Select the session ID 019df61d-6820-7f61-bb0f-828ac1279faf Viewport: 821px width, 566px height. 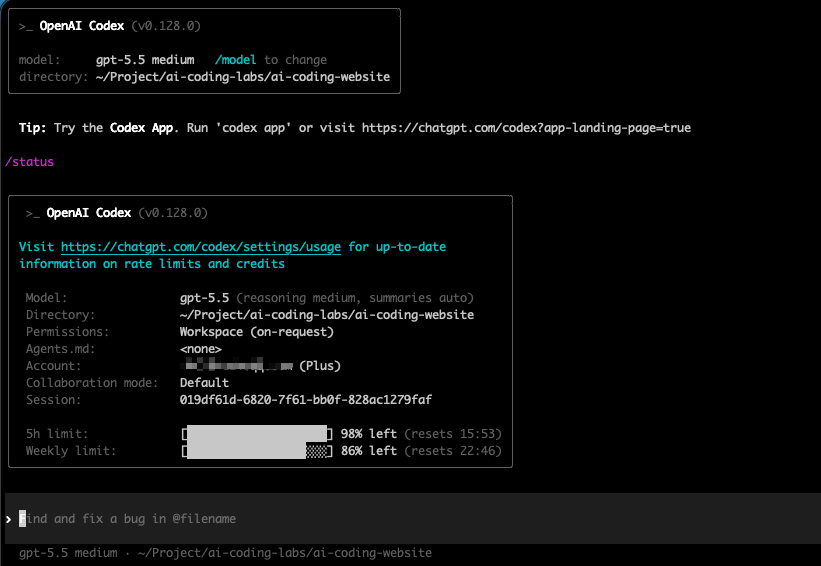(306, 399)
